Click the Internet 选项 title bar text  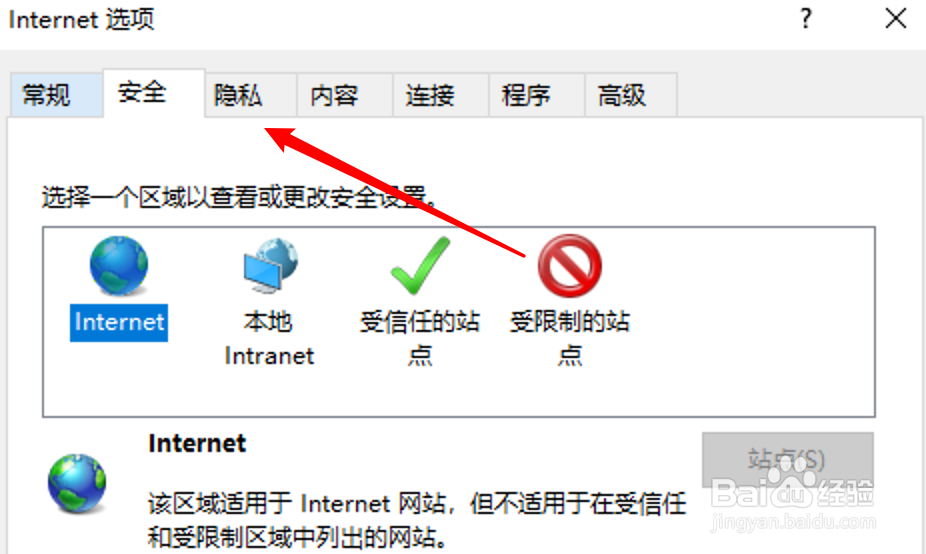(x=81, y=19)
